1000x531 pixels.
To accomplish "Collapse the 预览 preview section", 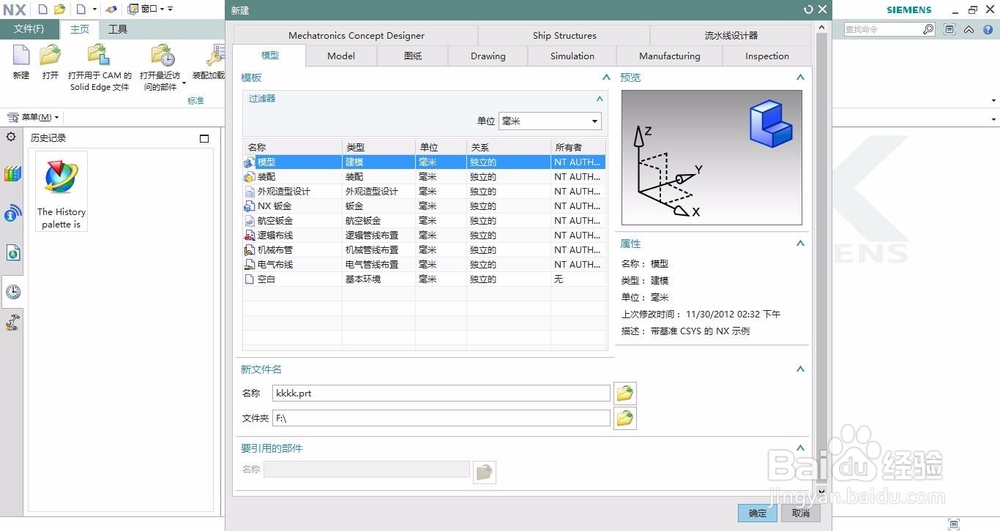I will (x=800, y=77).
